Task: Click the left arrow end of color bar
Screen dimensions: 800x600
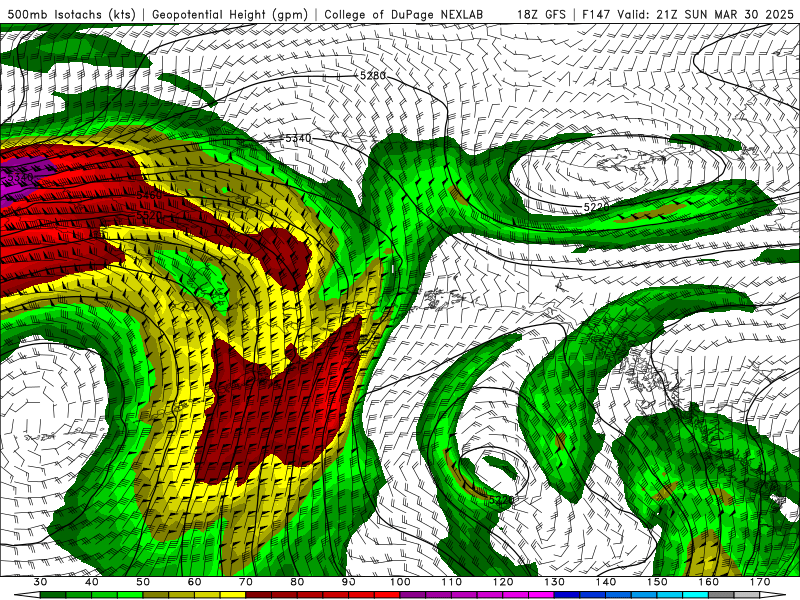Action: (27, 595)
